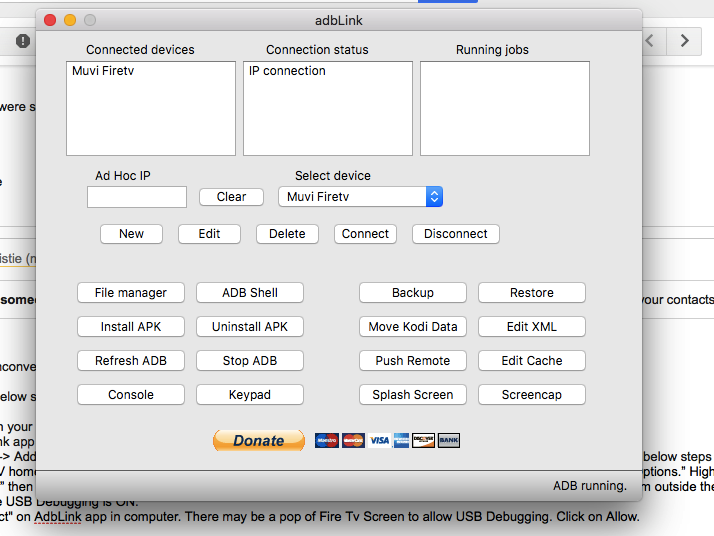Click inside the Running jobs list box
The width and height of the screenshot is (714, 536).
pyautogui.click(x=505, y=108)
